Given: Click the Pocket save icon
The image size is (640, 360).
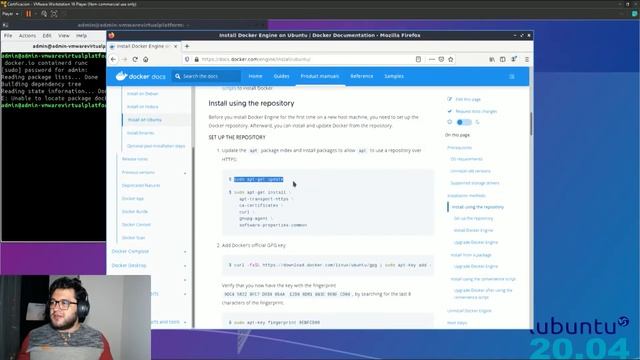Looking at the screenshot, I should pos(441,59).
